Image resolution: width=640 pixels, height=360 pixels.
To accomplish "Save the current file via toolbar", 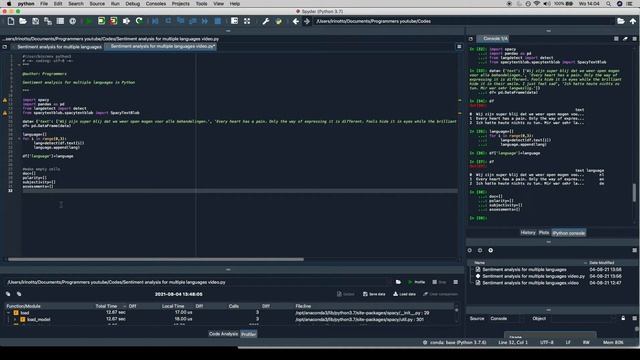I will 36,21.
